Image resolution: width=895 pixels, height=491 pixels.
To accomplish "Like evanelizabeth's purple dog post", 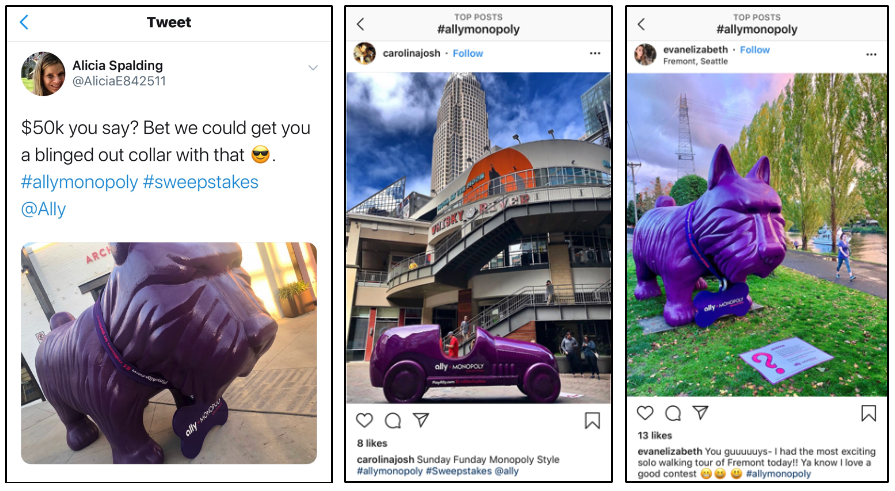I will click(x=645, y=413).
